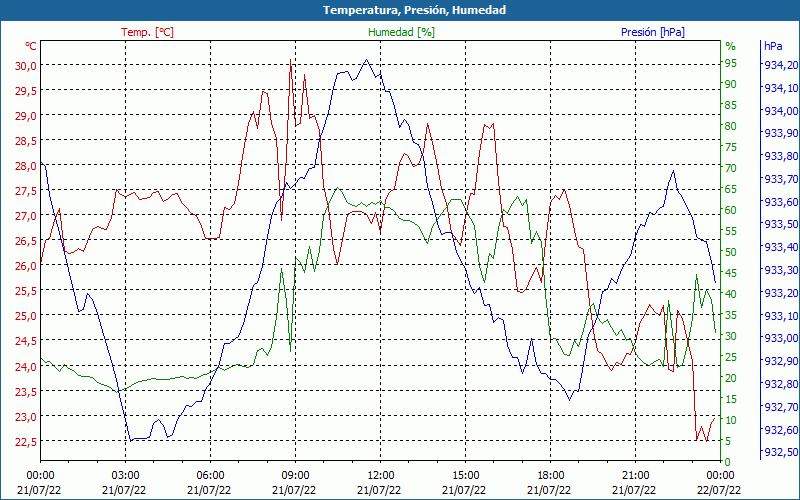Screen dimensions: 800x500
Task: Click the 933,90 pressure axis value
Action: pos(781,133)
